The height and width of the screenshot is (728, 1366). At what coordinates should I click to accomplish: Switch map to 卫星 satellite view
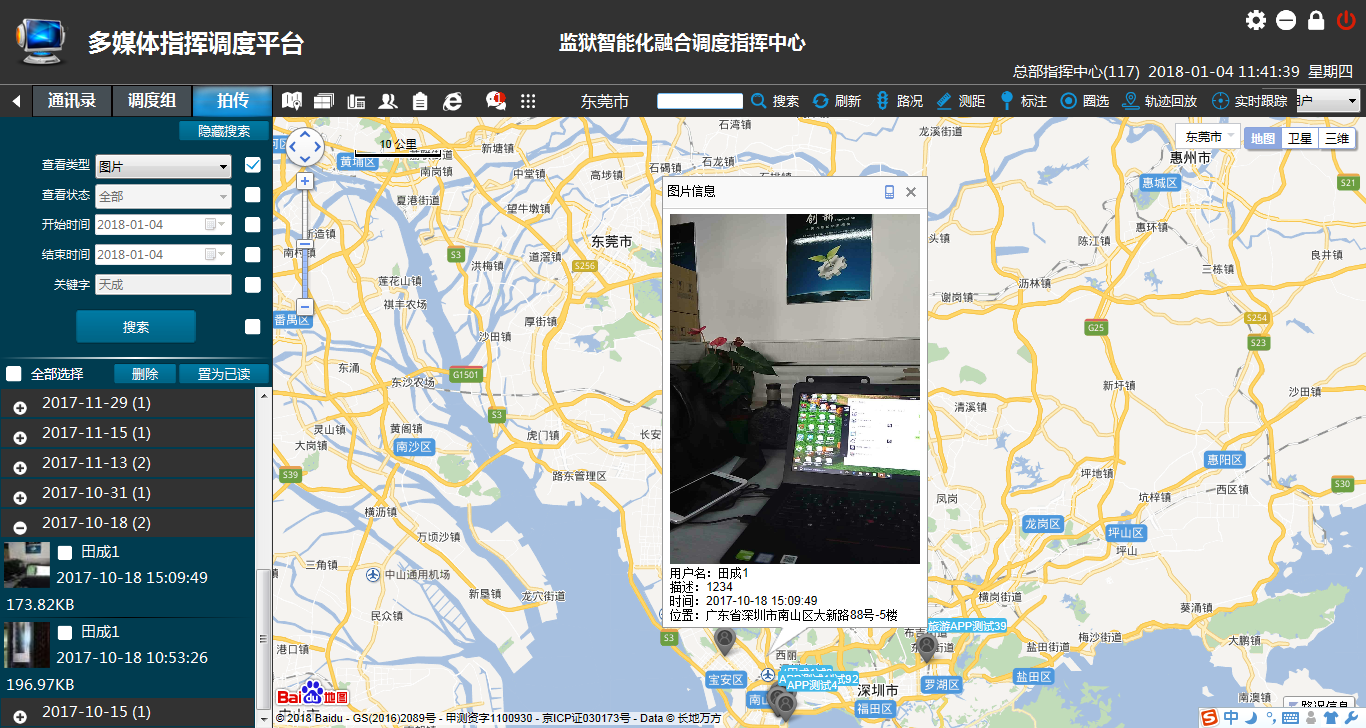tap(1299, 139)
